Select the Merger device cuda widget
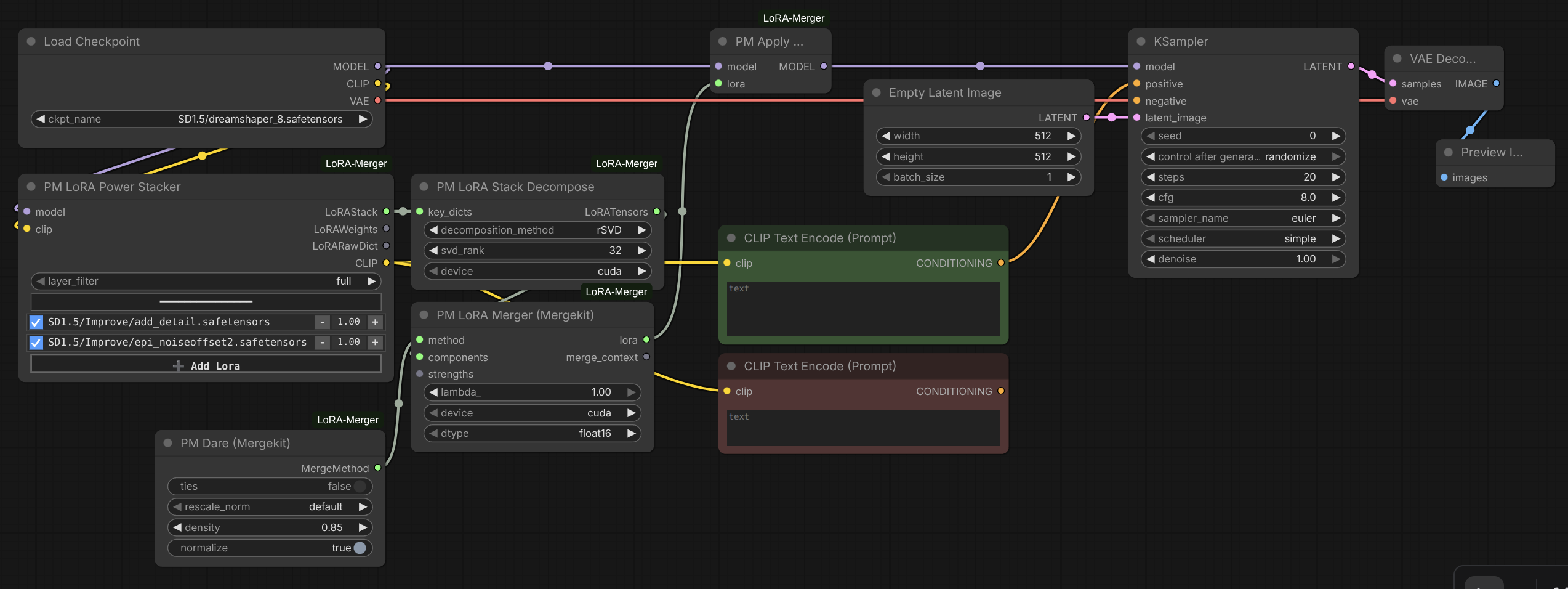 [533, 413]
